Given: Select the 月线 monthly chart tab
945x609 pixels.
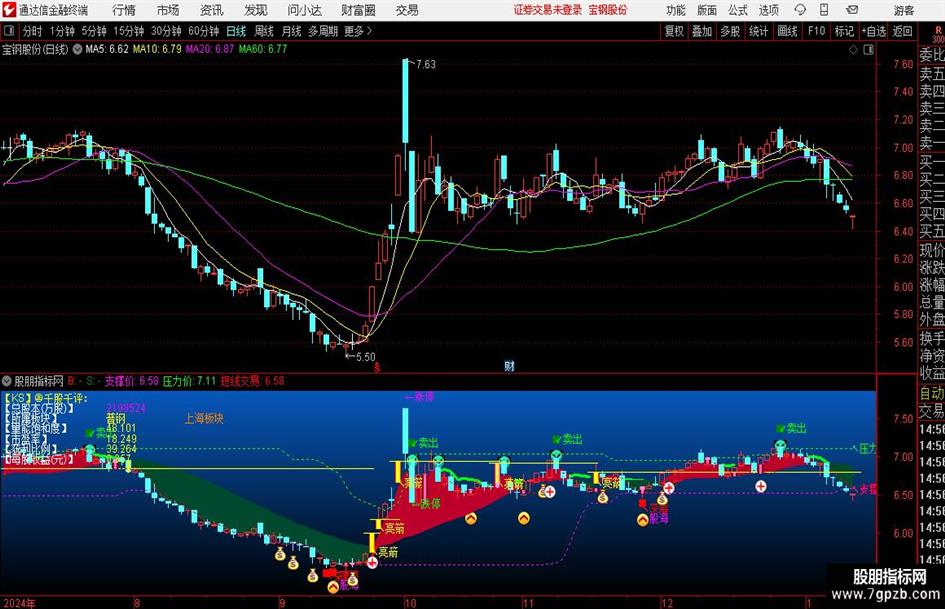Looking at the screenshot, I should click(292, 31).
